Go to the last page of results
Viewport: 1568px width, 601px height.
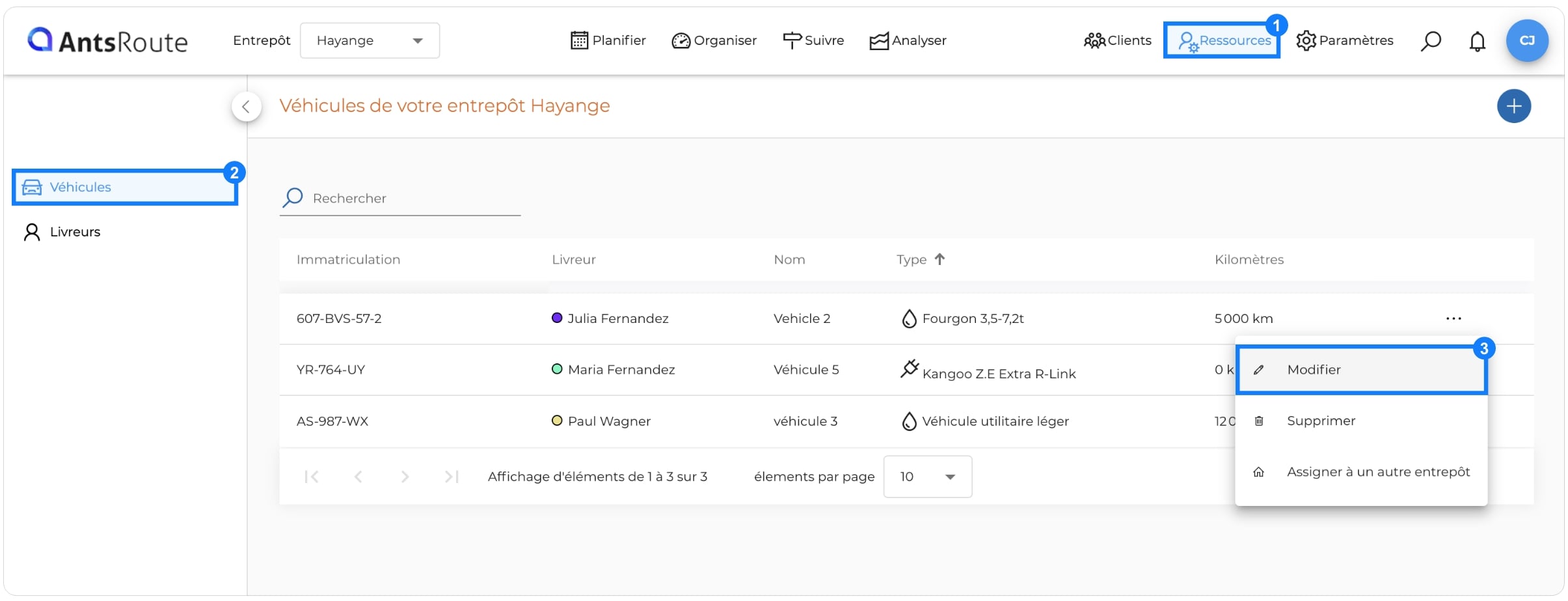pyautogui.click(x=452, y=477)
